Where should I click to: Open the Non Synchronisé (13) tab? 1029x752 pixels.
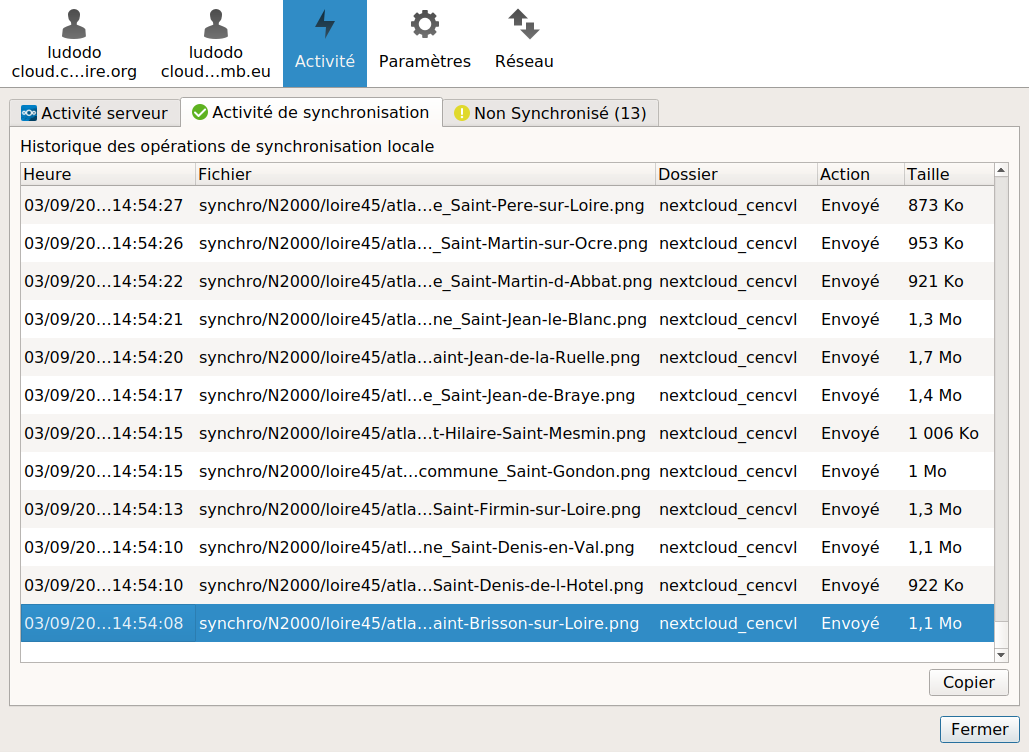[x=550, y=113]
